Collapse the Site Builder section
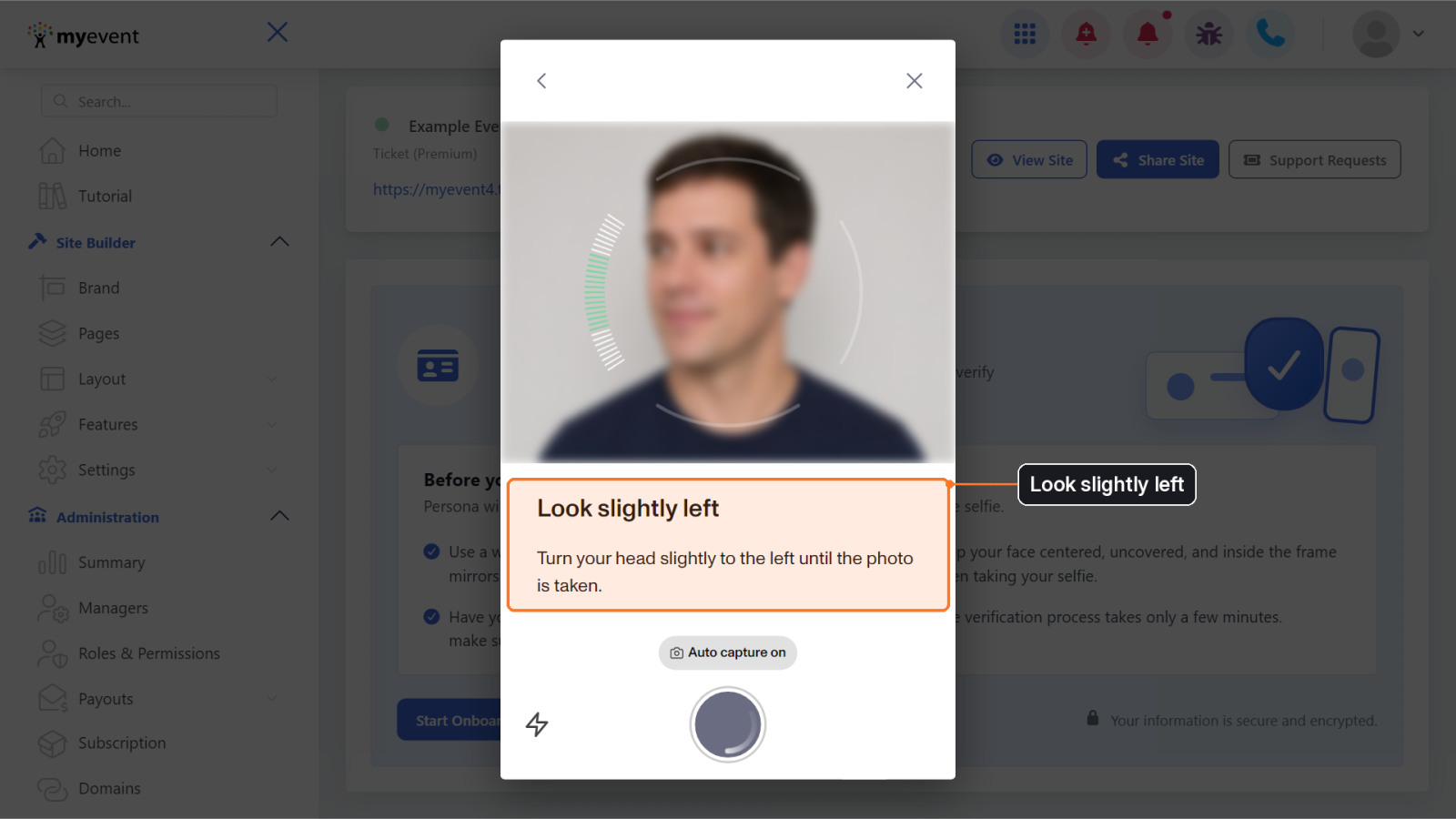Screen dimensions: 1456x819 (280, 242)
